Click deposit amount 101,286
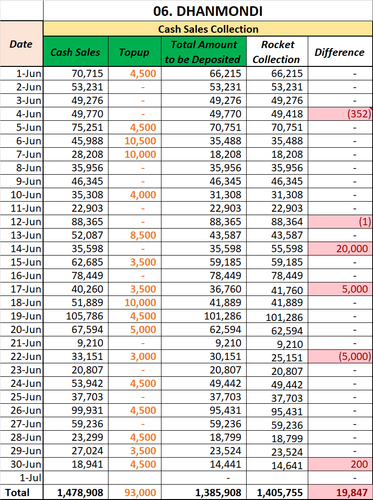 204,316
